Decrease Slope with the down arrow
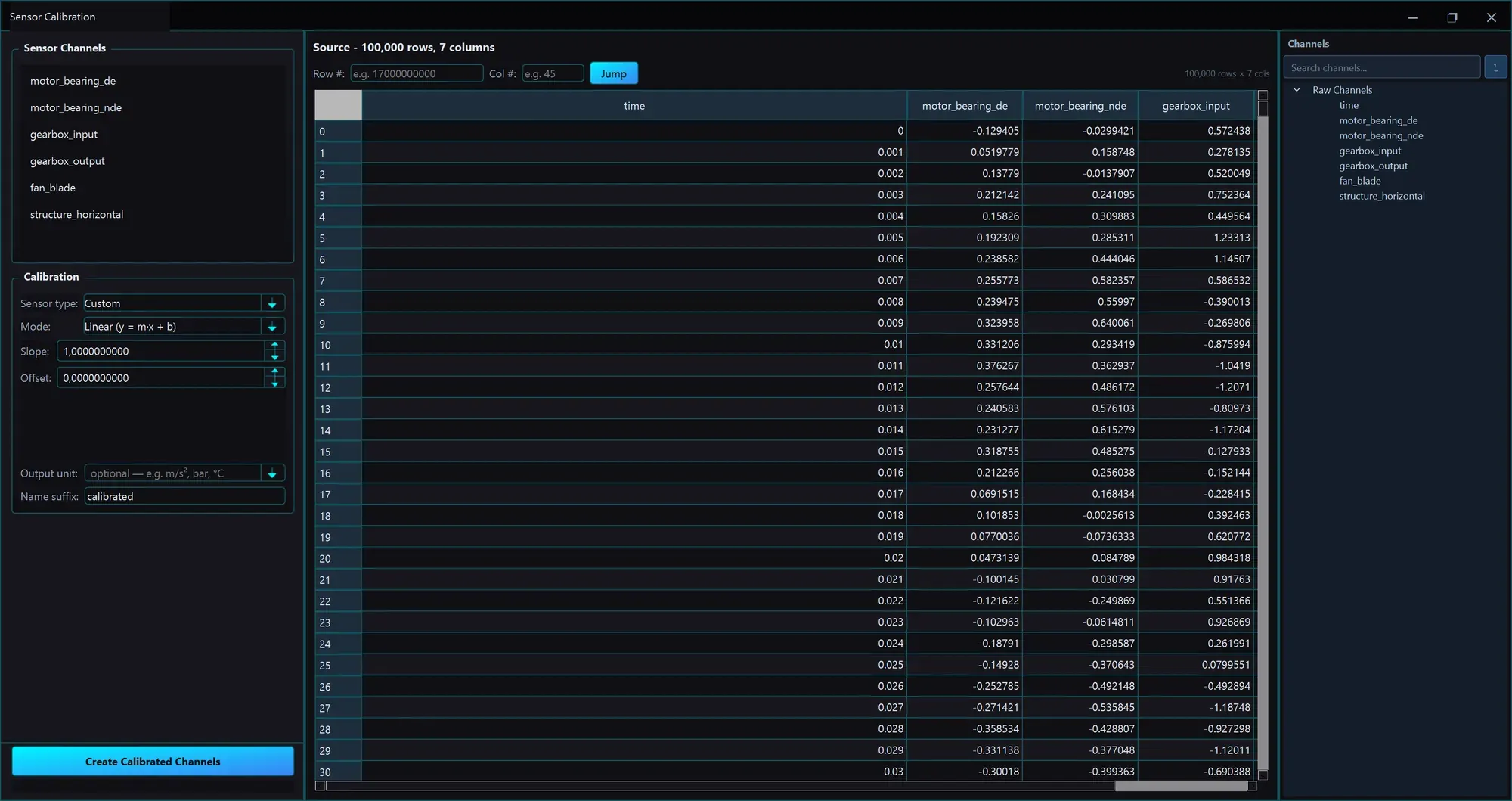 pos(274,357)
